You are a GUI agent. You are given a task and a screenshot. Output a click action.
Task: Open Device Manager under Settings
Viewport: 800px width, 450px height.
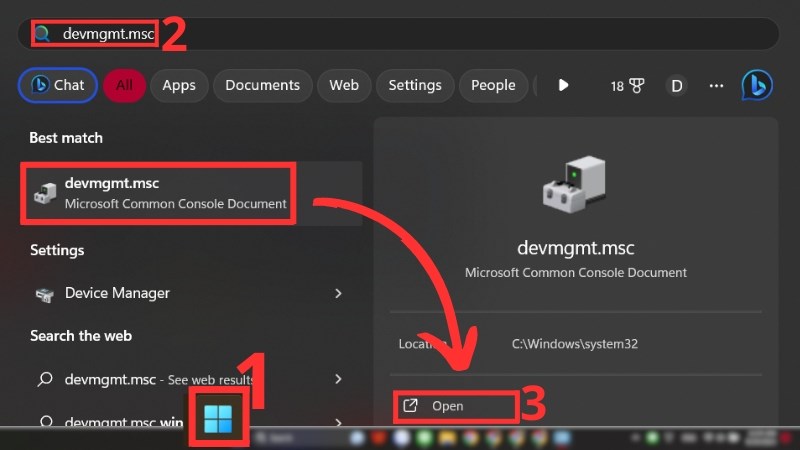click(x=191, y=293)
